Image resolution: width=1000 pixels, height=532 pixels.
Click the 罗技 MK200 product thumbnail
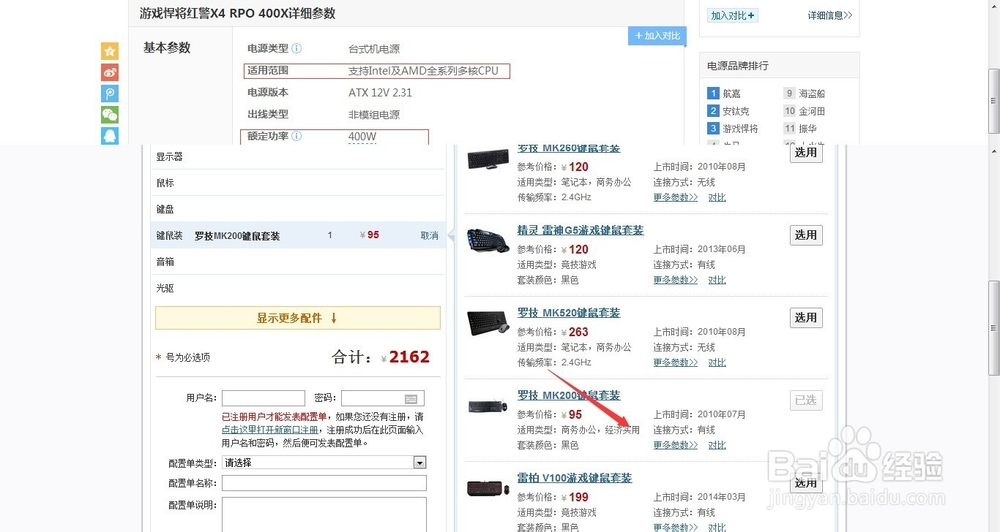488,406
